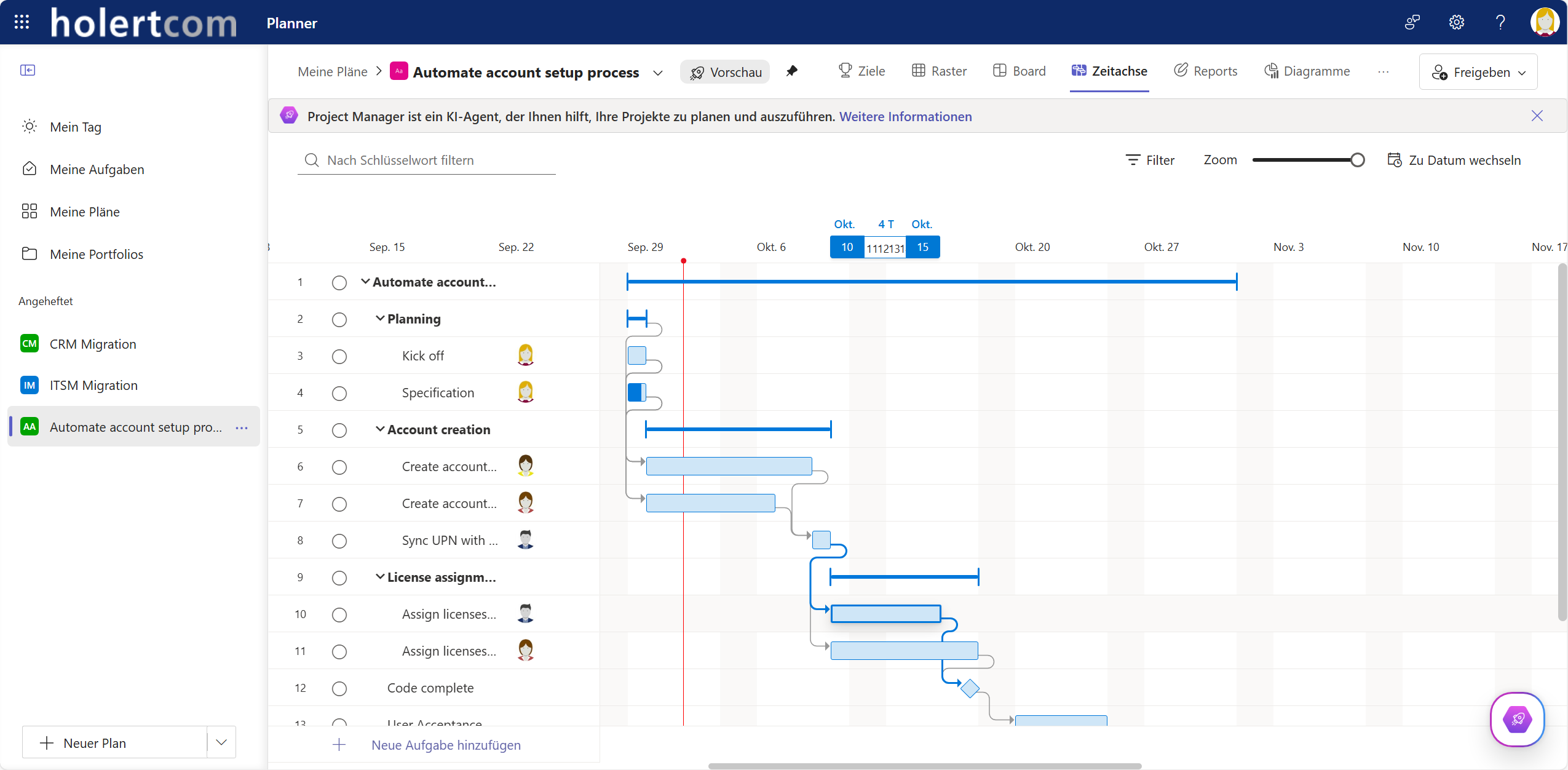The height and width of the screenshot is (770, 1568).
Task: Switch to the Board tab
Action: [x=1020, y=71]
